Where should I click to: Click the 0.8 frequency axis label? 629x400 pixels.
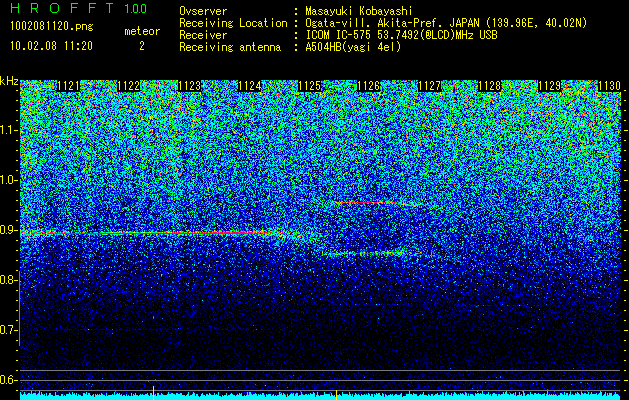(x=8, y=280)
